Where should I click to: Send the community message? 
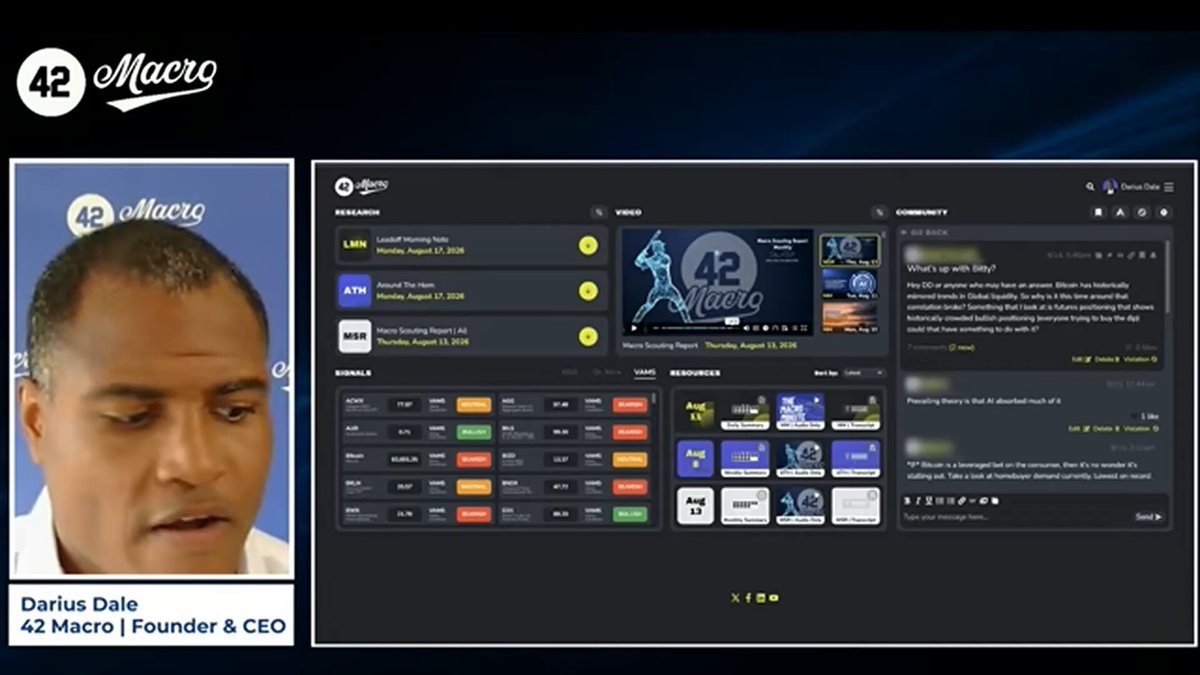[1148, 517]
